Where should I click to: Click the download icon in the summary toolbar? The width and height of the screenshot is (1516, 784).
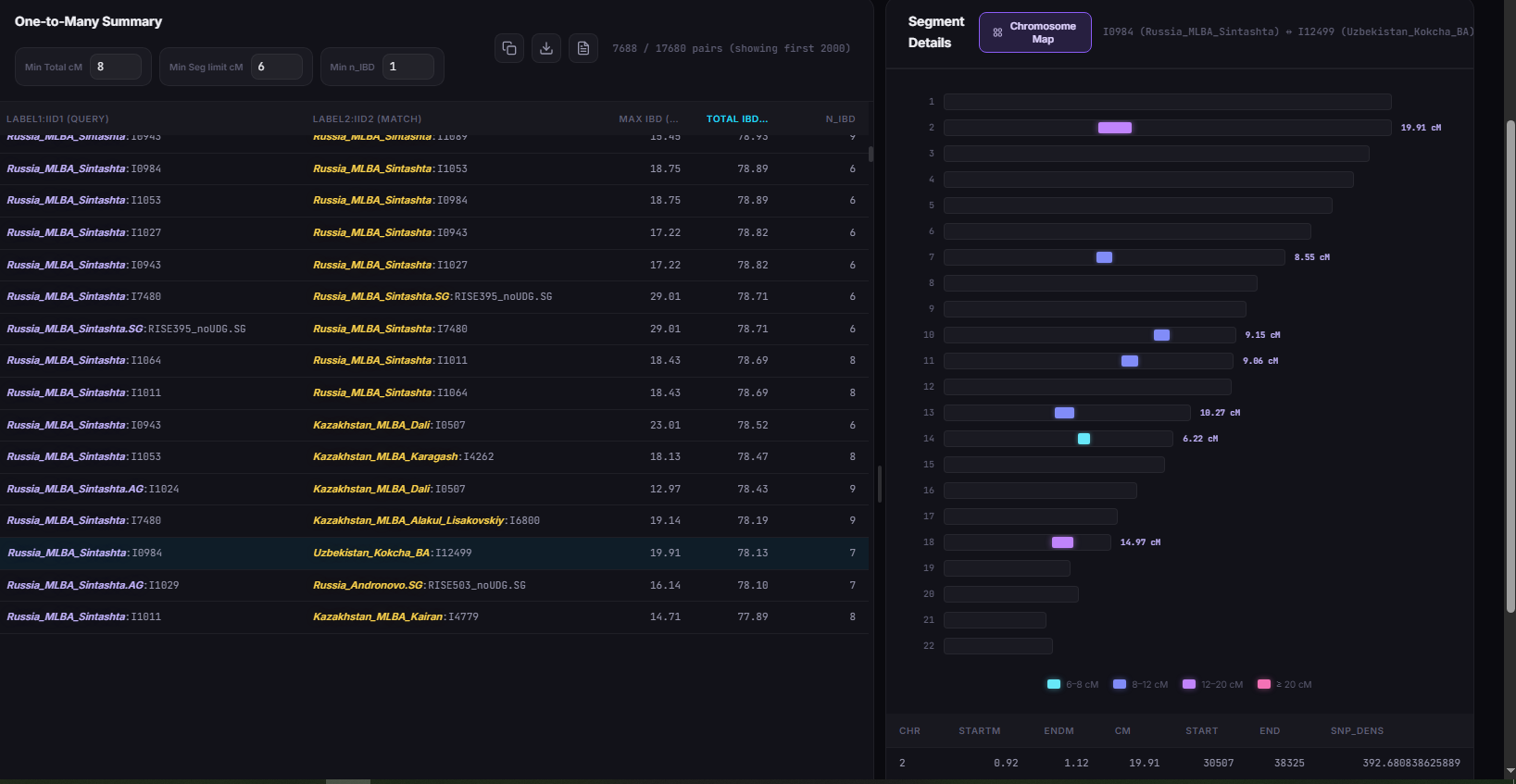click(546, 48)
